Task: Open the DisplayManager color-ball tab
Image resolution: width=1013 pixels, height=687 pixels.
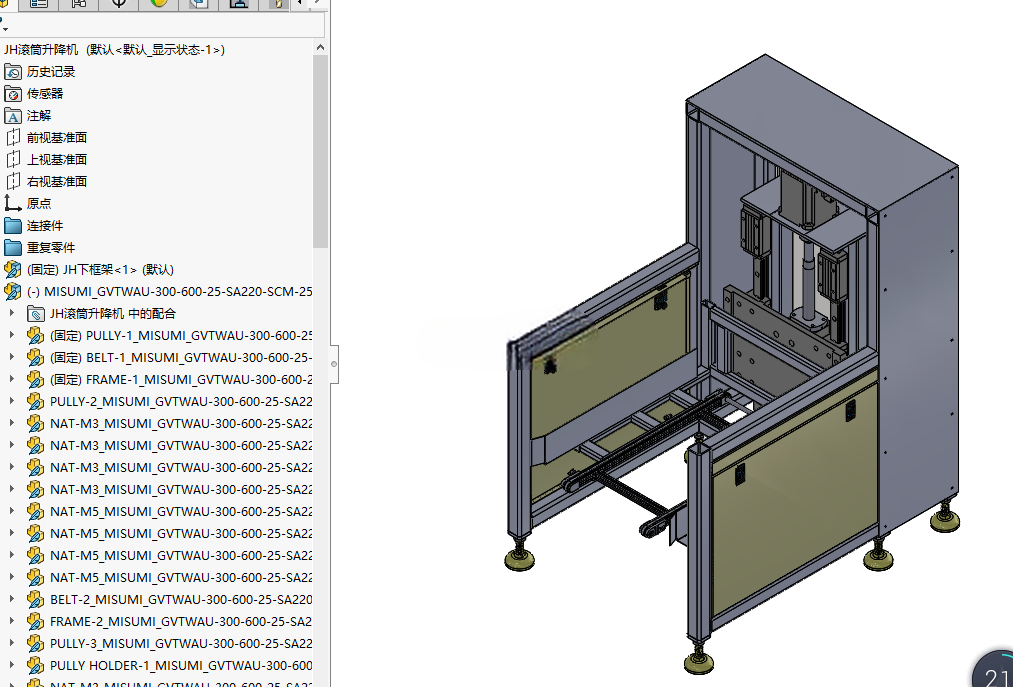Action: click(x=158, y=5)
